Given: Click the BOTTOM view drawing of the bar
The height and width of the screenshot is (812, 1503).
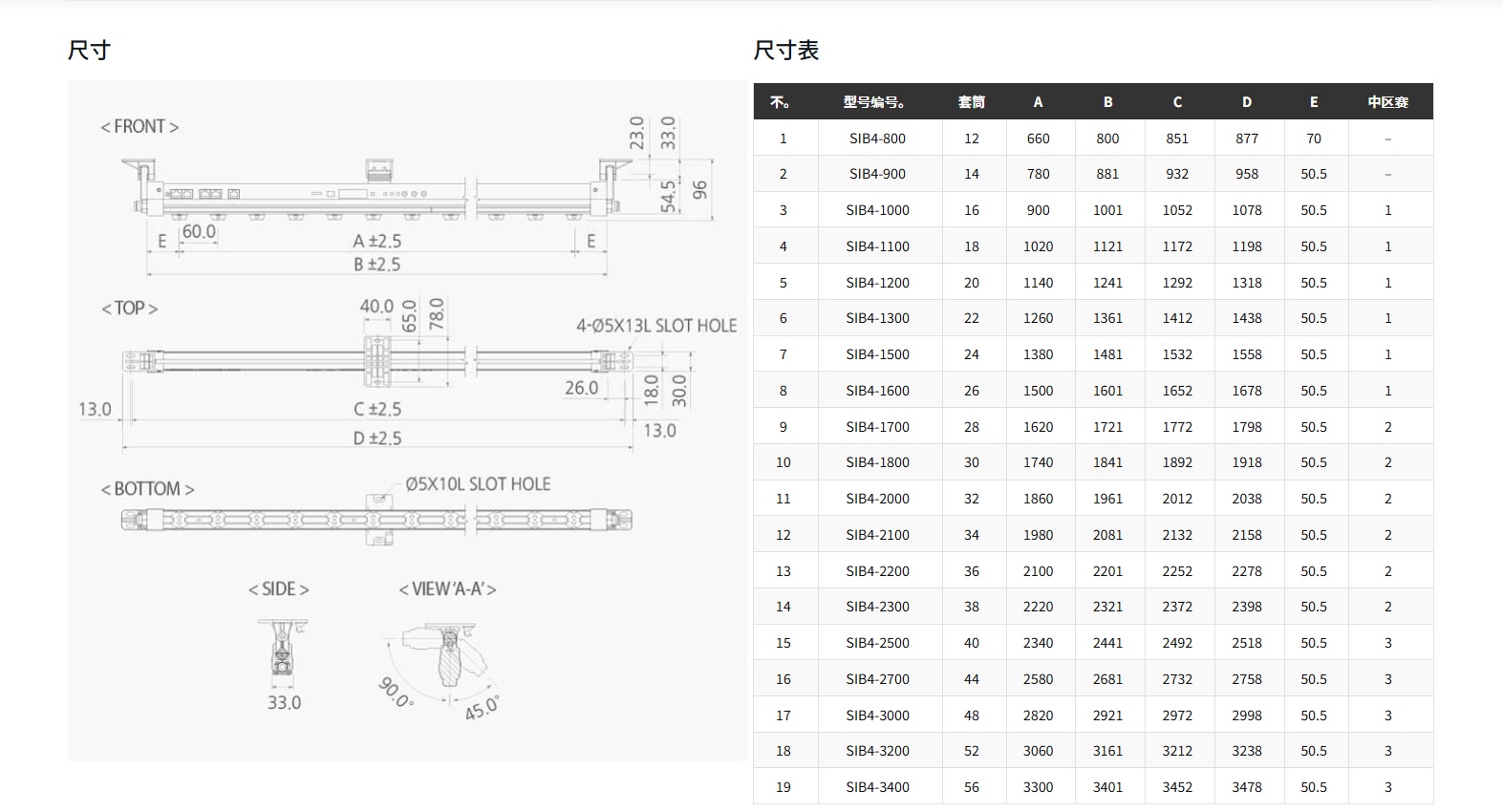Looking at the screenshot, I should pyautogui.click(x=377, y=520).
